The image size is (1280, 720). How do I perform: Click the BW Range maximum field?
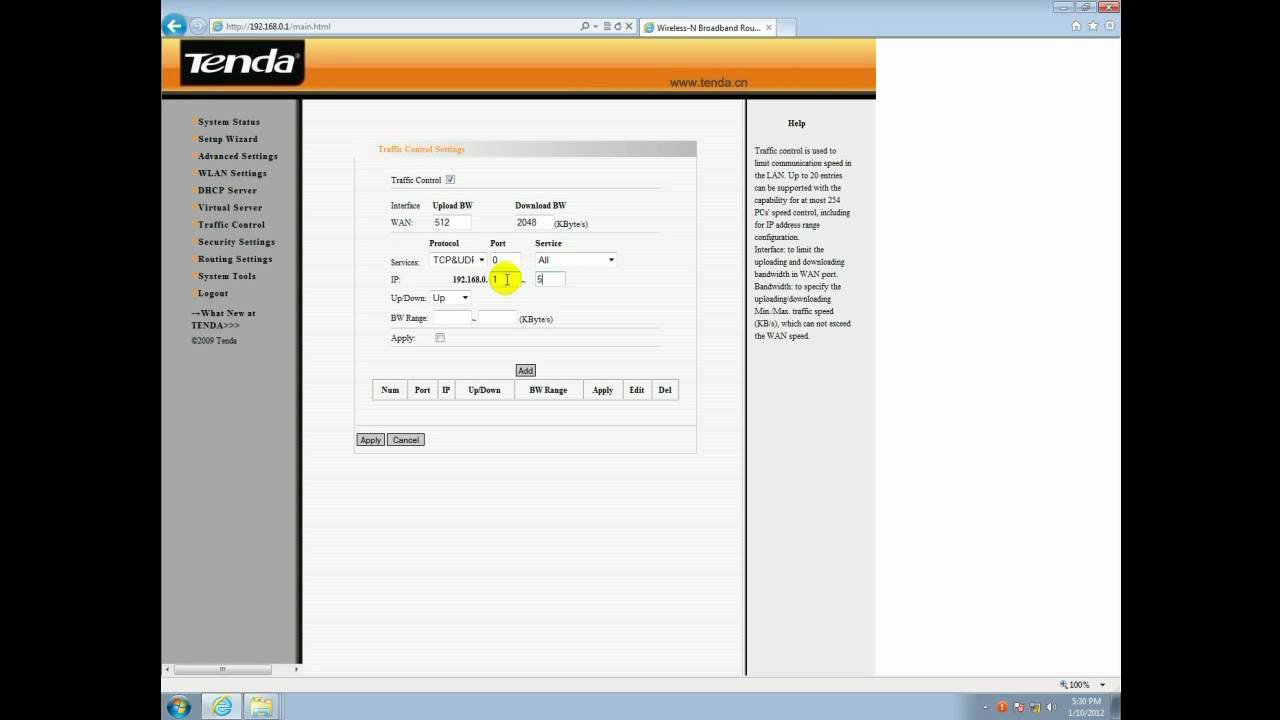coord(497,318)
